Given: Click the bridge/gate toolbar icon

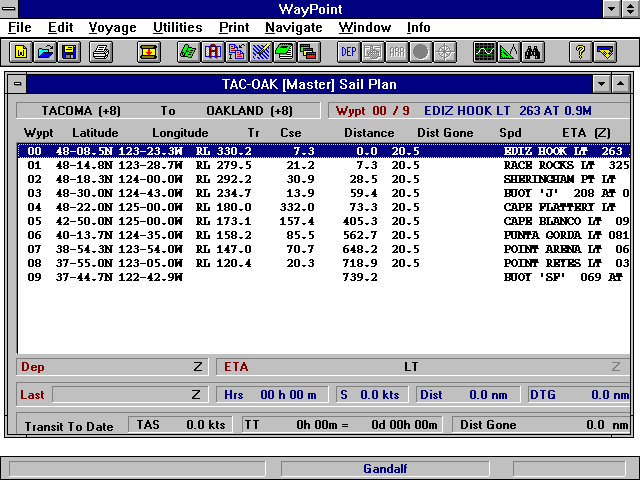Looking at the screenshot, I should point(213,52).
